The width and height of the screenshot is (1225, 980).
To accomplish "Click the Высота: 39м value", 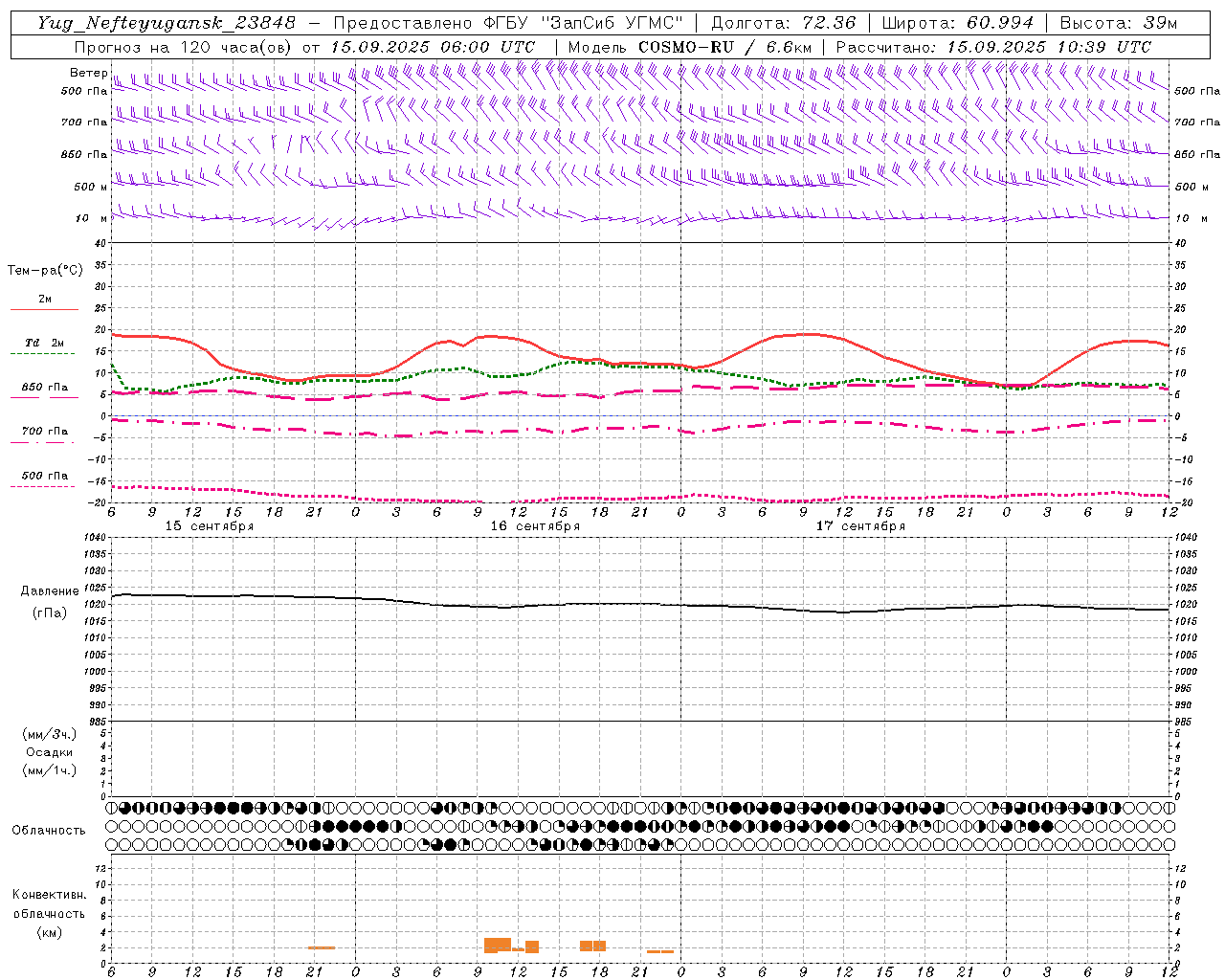I will click(1118, 23).
